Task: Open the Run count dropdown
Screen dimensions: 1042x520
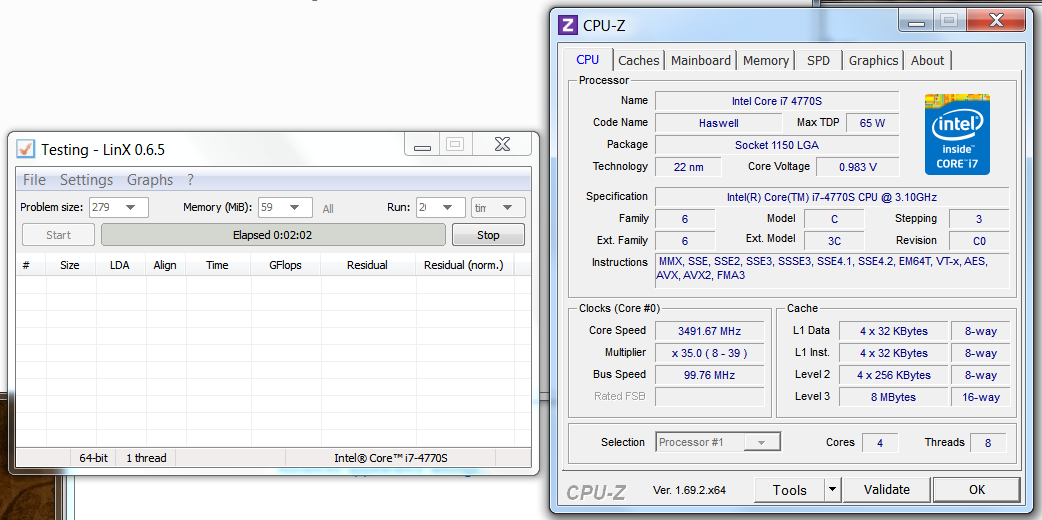Action: coord(441,207)
